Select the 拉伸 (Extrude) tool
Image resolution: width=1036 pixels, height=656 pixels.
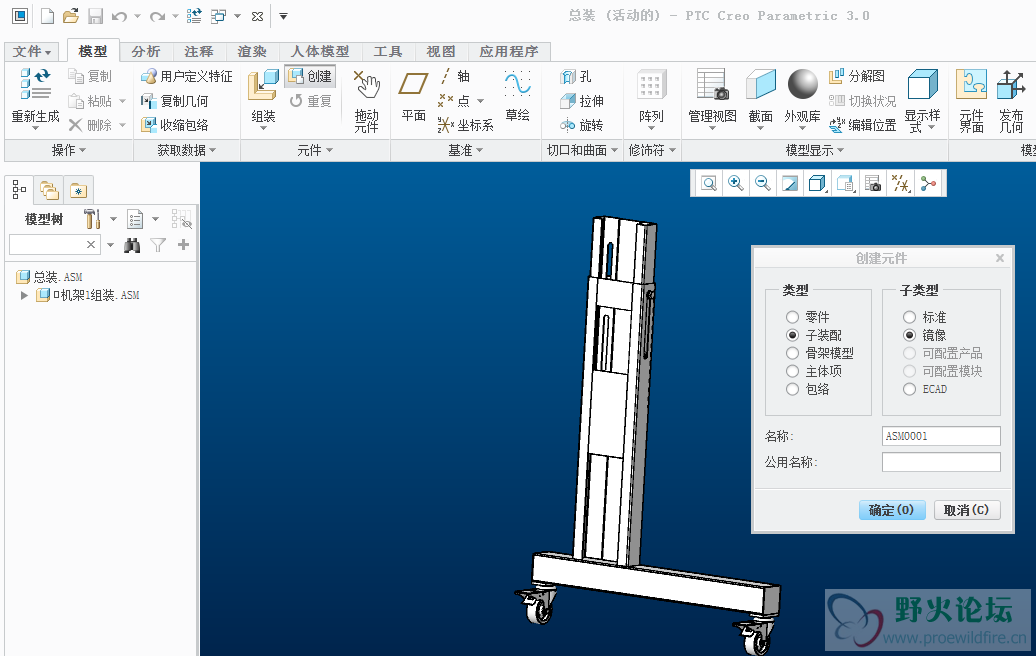[x=581, y=101]
